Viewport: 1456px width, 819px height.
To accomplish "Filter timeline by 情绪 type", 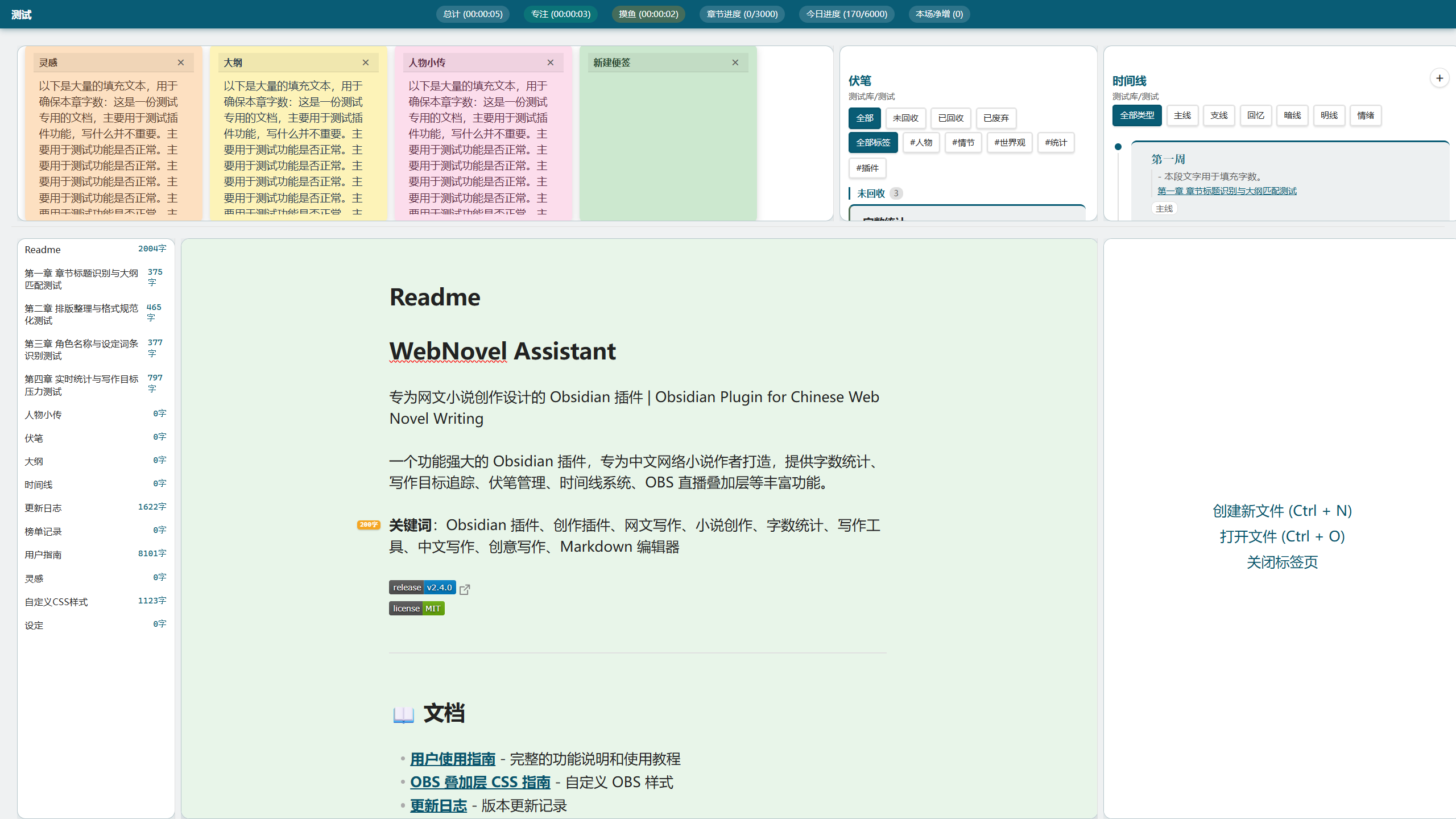I will [x=1366, y=115].
